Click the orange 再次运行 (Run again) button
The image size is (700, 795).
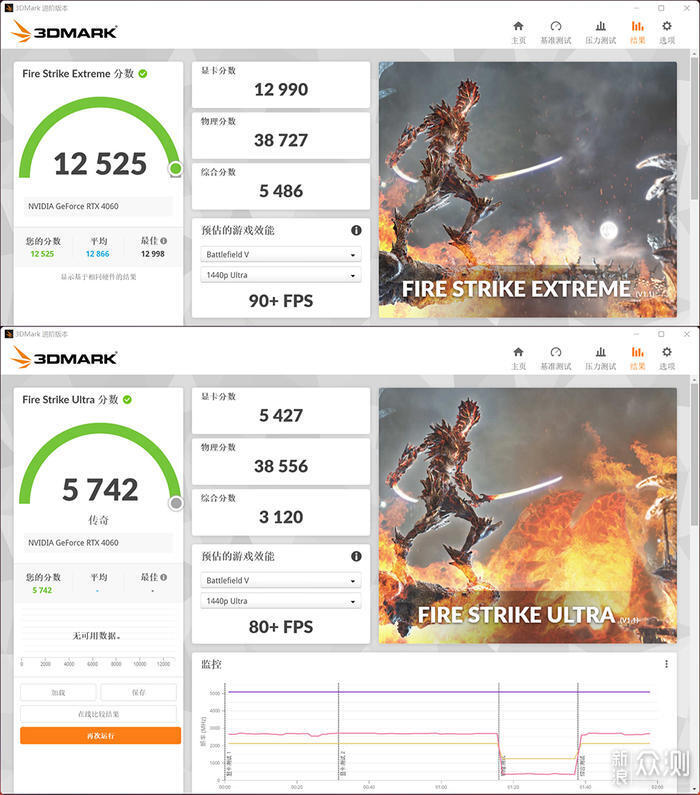100,735
